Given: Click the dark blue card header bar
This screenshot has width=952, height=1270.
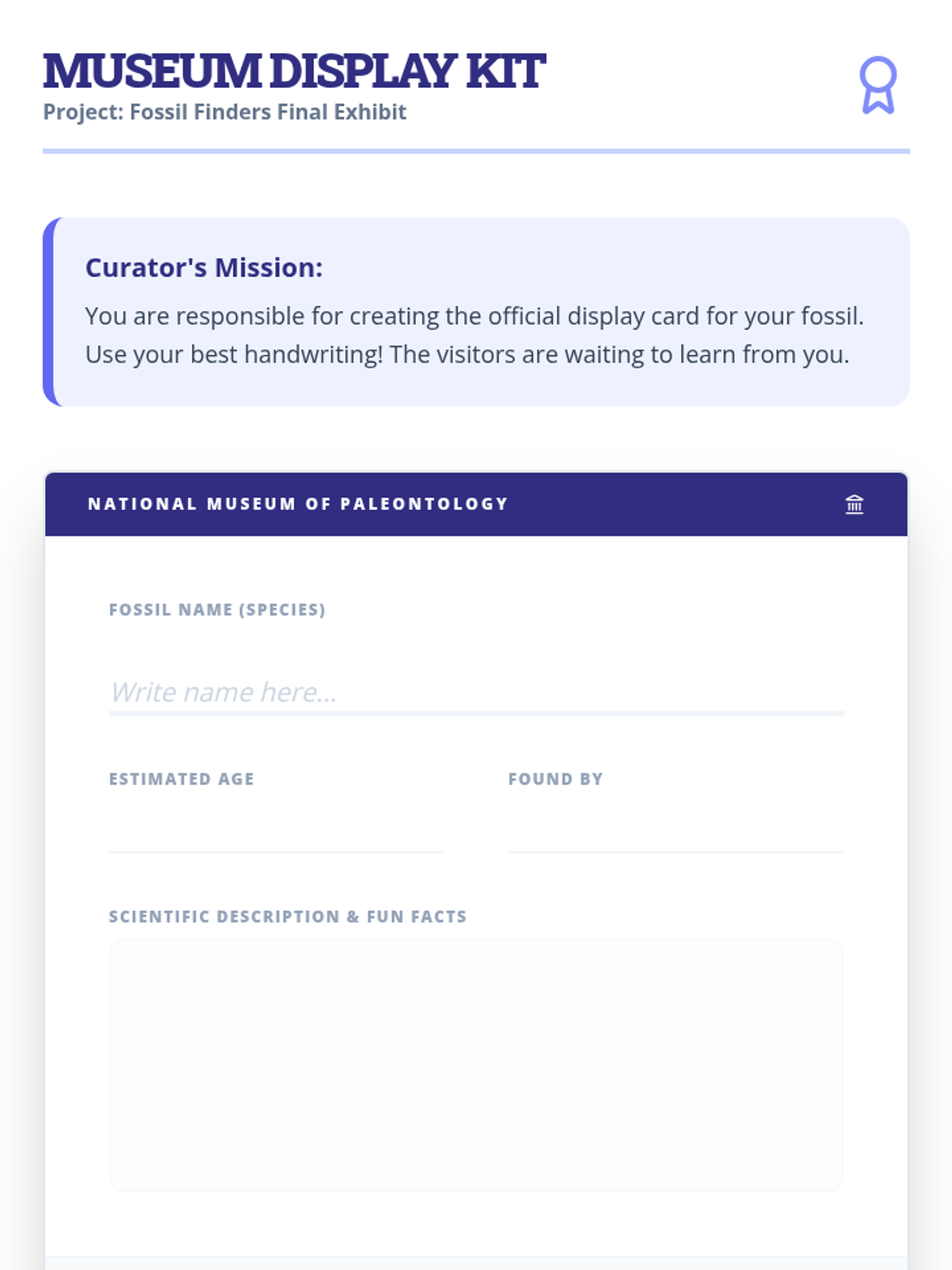Looking at the screenshot, I should click(x=476, y=504).
